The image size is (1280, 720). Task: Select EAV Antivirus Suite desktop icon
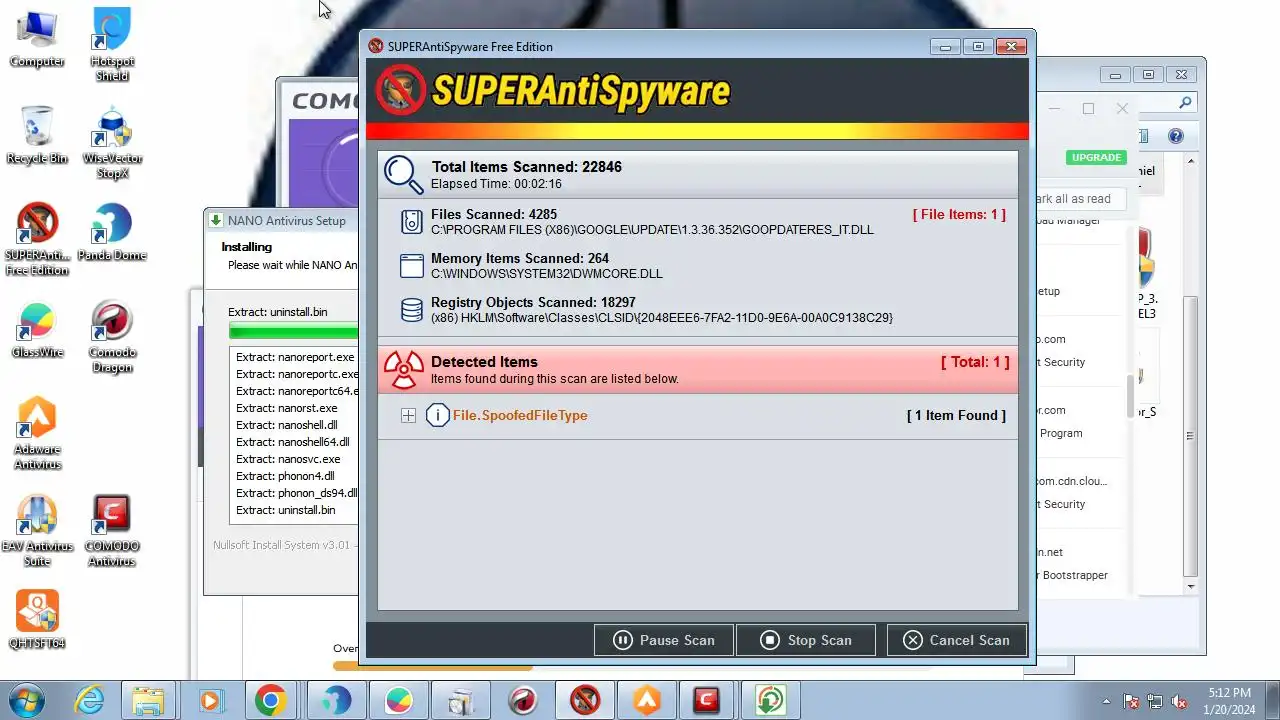[x=37, y=531]
